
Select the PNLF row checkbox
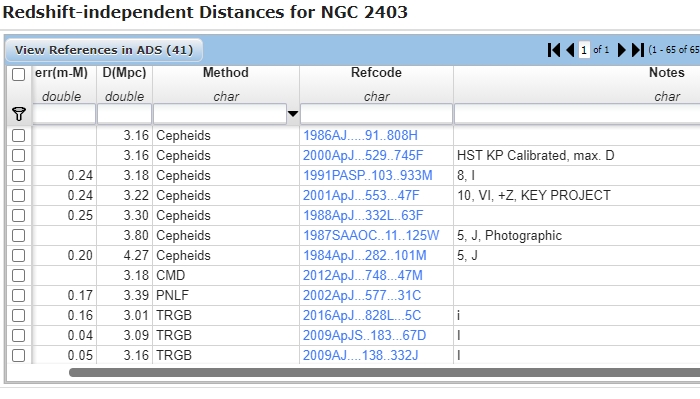pyautogui.click(x=18, y=295)
